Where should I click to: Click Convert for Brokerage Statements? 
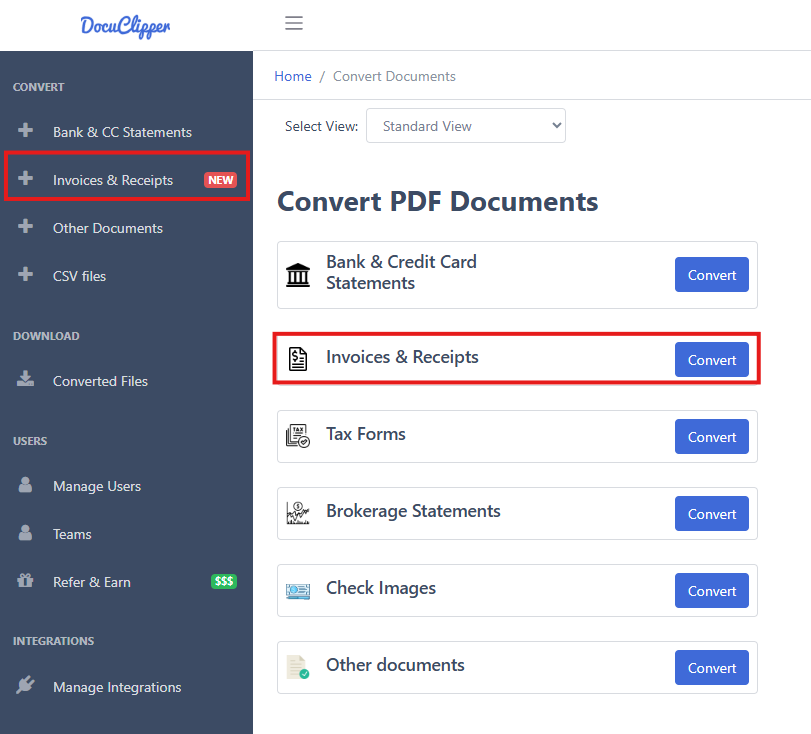712,514
